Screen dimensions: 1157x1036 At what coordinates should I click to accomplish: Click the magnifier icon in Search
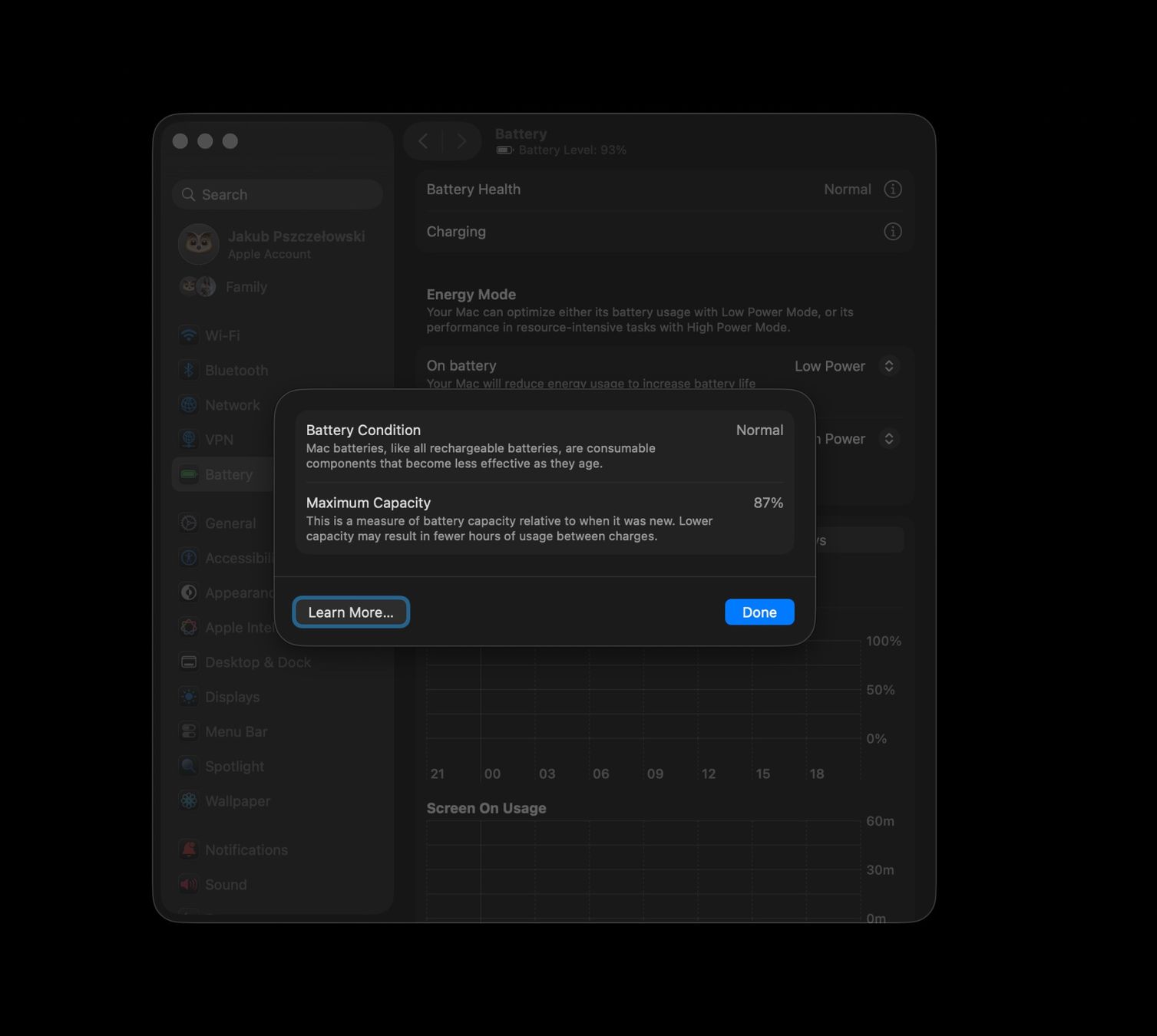188,194
